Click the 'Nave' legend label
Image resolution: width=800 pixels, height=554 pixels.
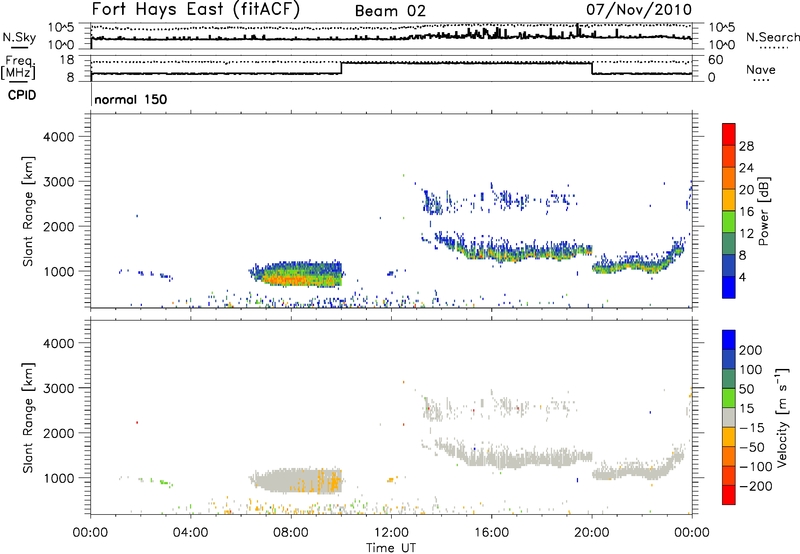760,70
